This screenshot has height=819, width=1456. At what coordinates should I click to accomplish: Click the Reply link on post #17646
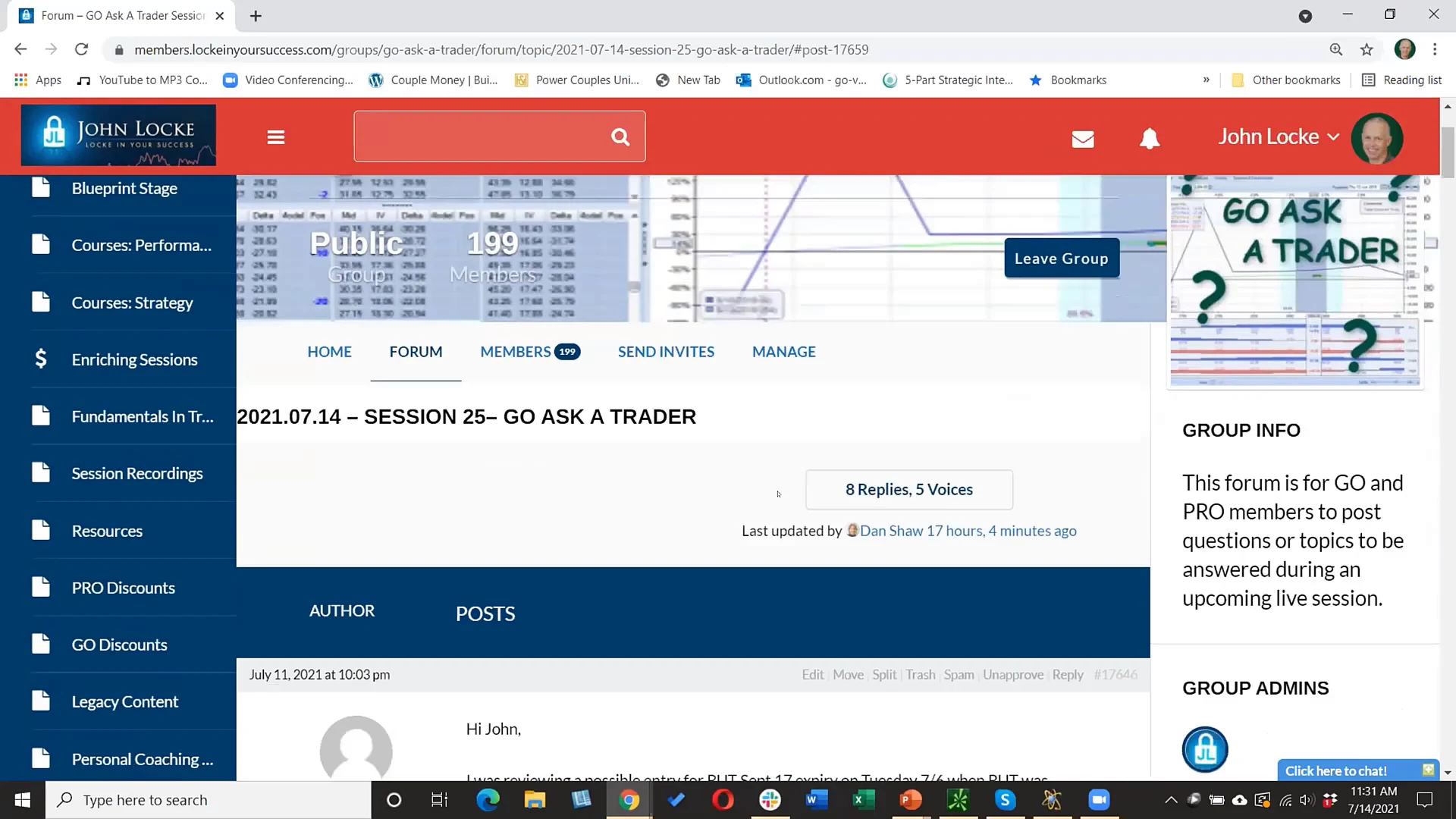click(x=1068, y=675)
